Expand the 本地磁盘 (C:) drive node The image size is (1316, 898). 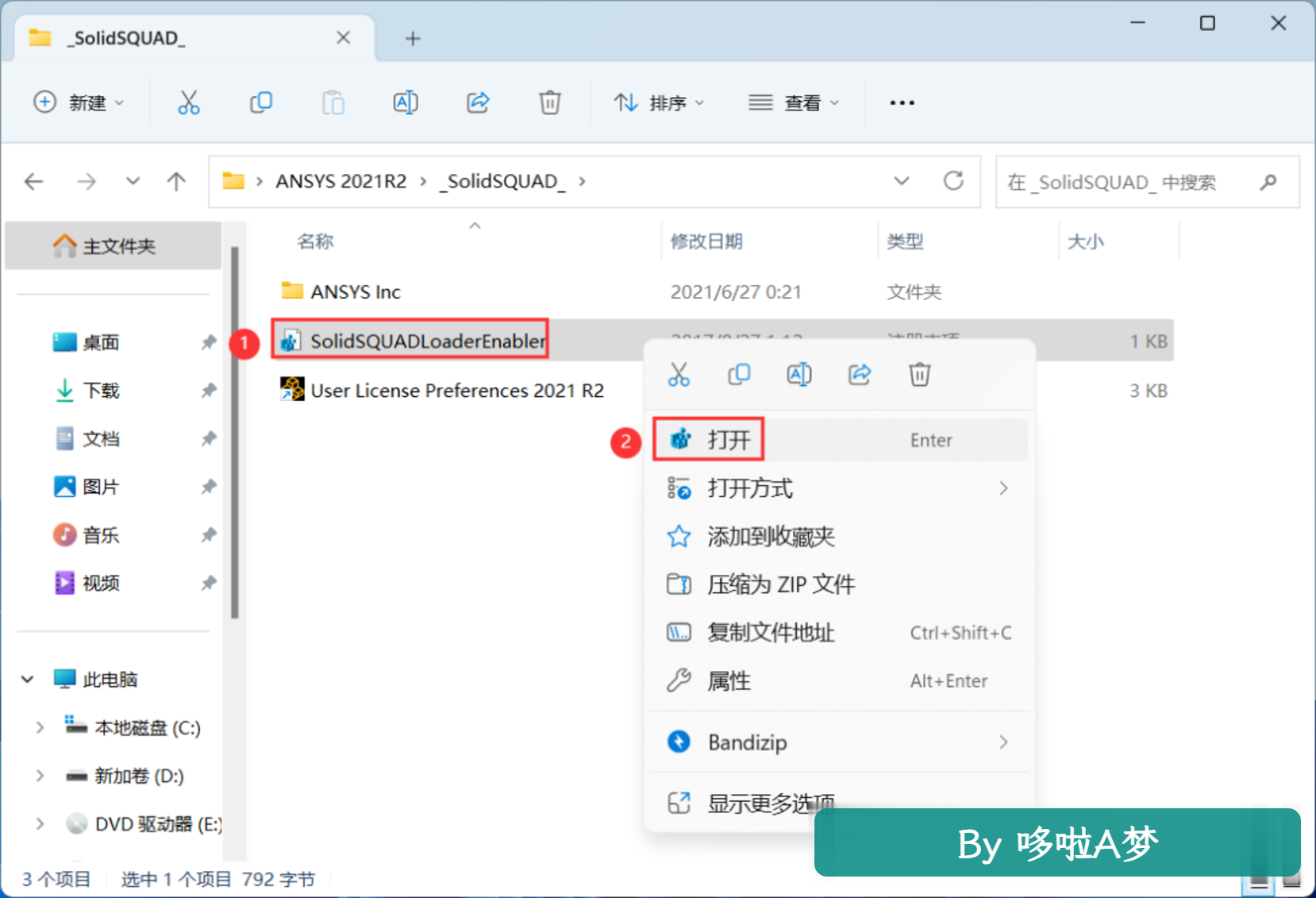coord(40,727)
